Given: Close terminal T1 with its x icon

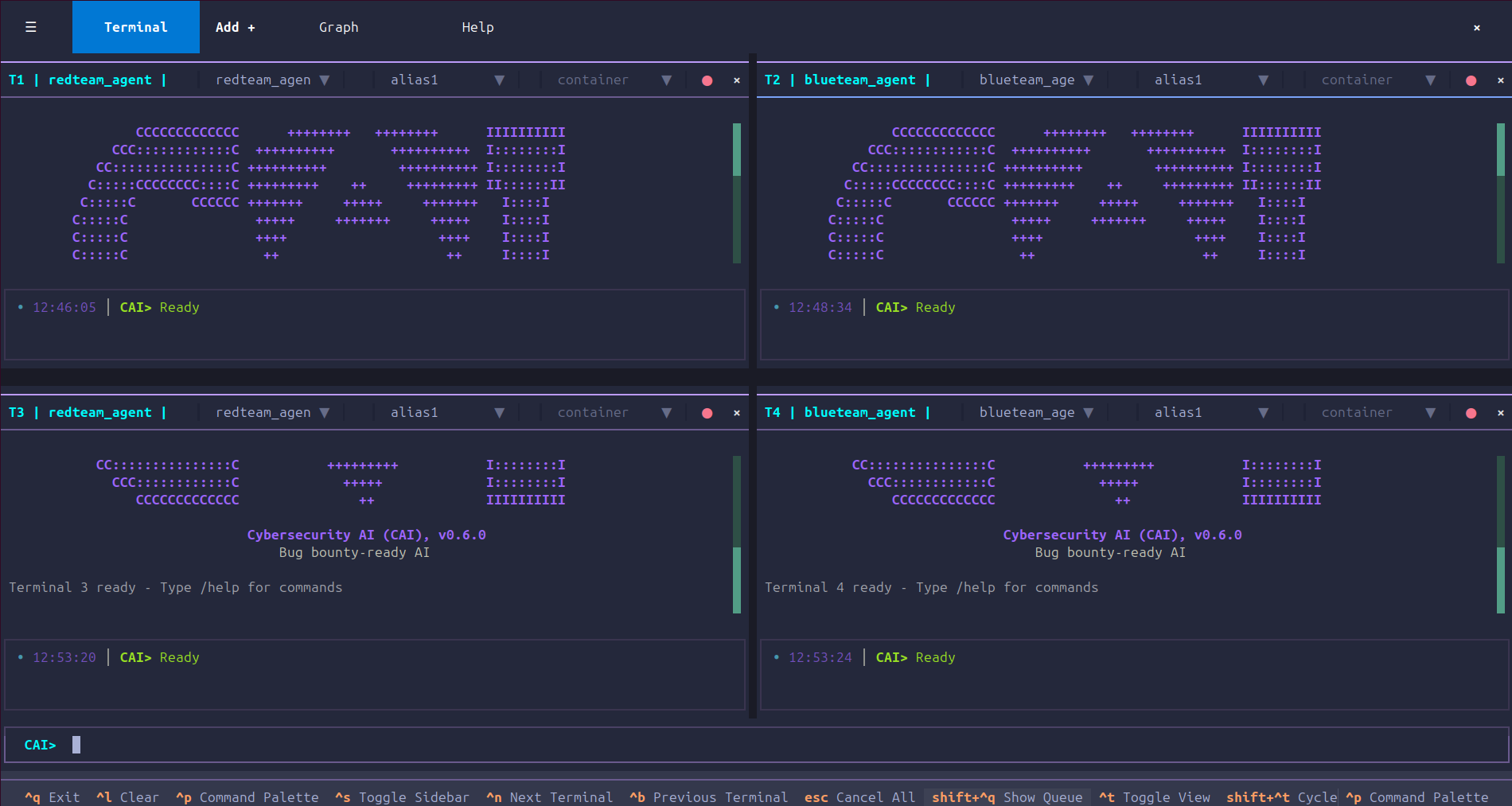Looking at the screenshot, I should 737,80.
